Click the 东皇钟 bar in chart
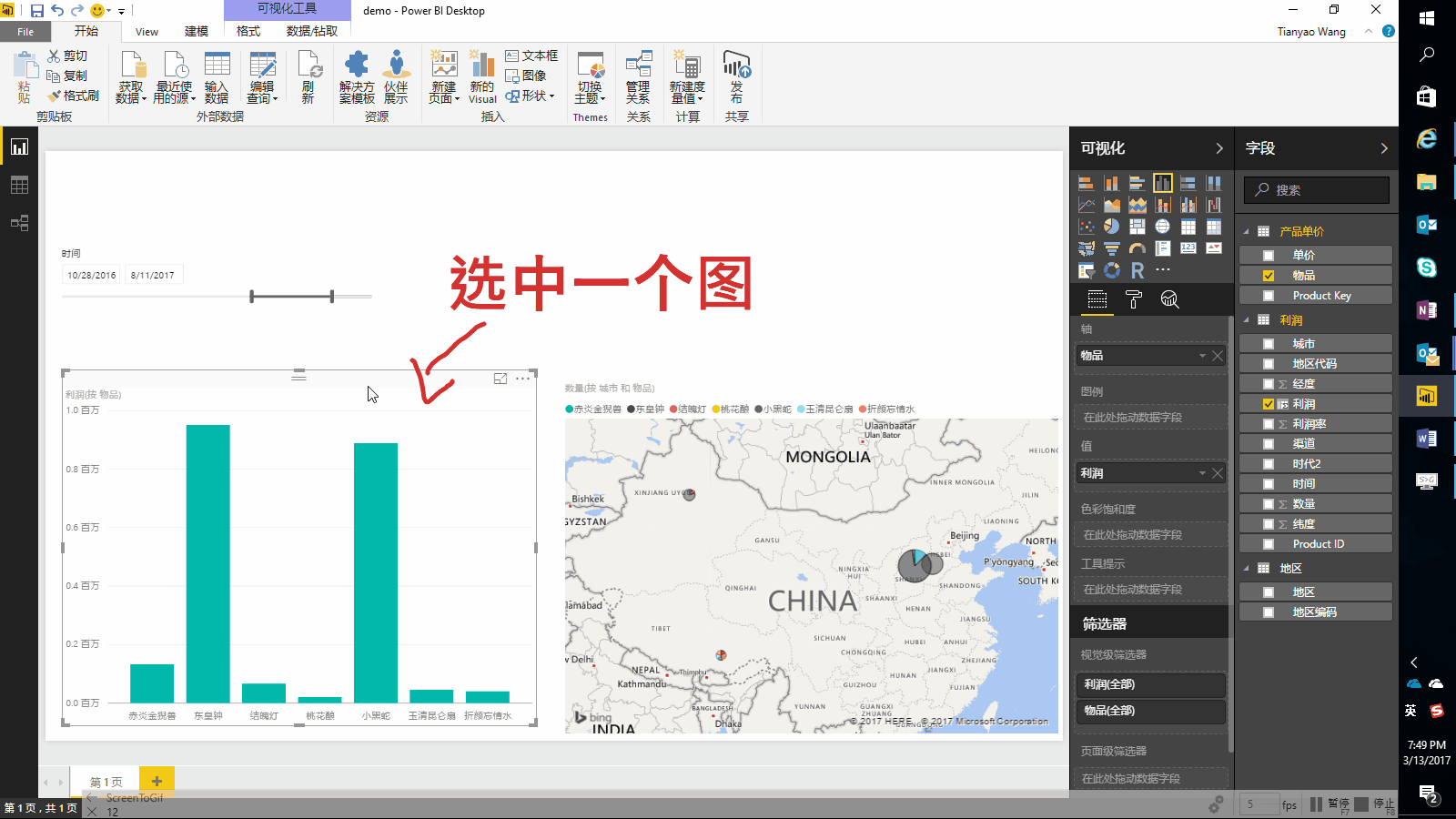Image resolution: width=1456 pixels, height=819 pixels. [x=208, y=563]
